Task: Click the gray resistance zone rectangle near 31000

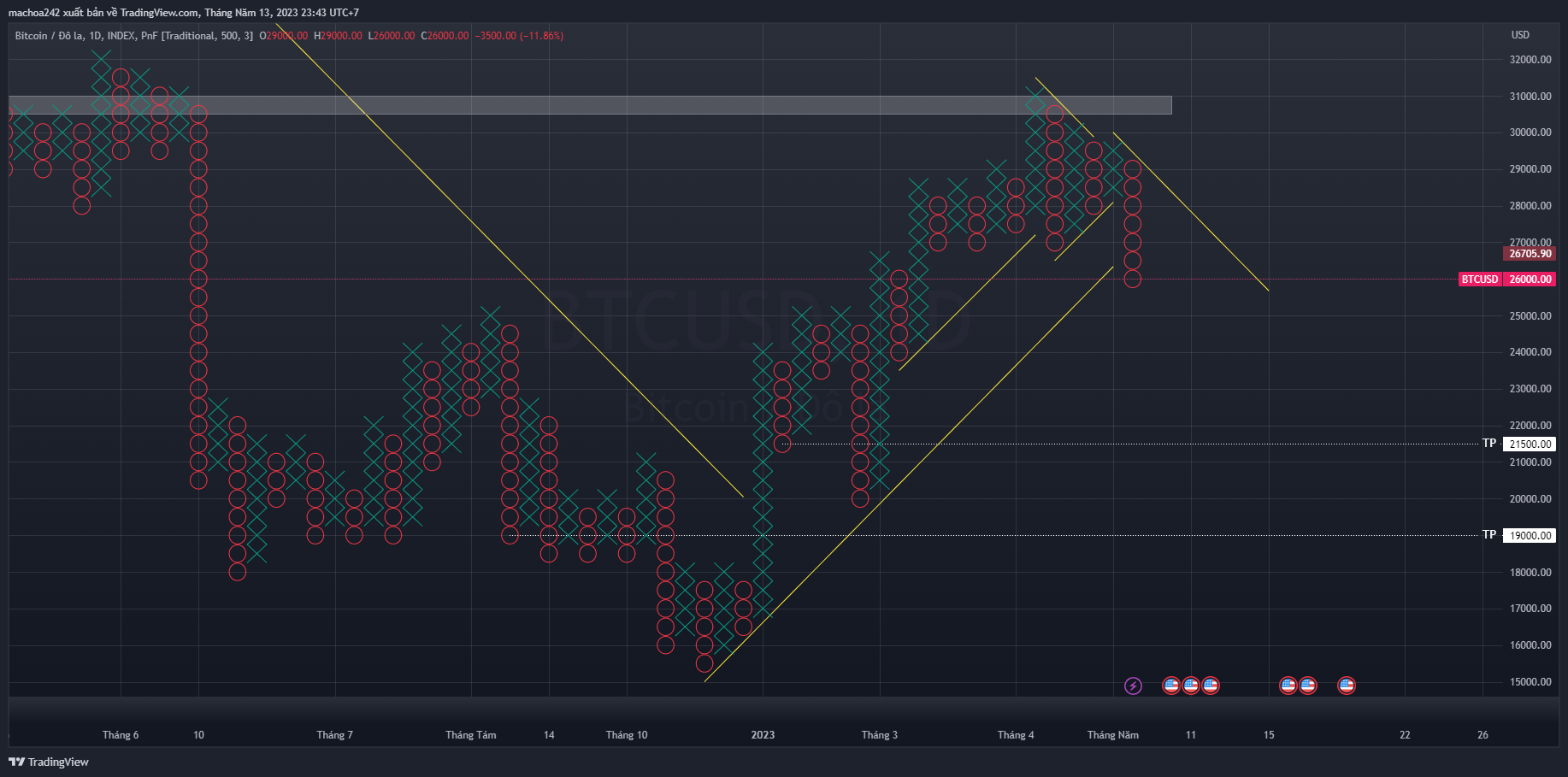Action: tap(590, 105)
